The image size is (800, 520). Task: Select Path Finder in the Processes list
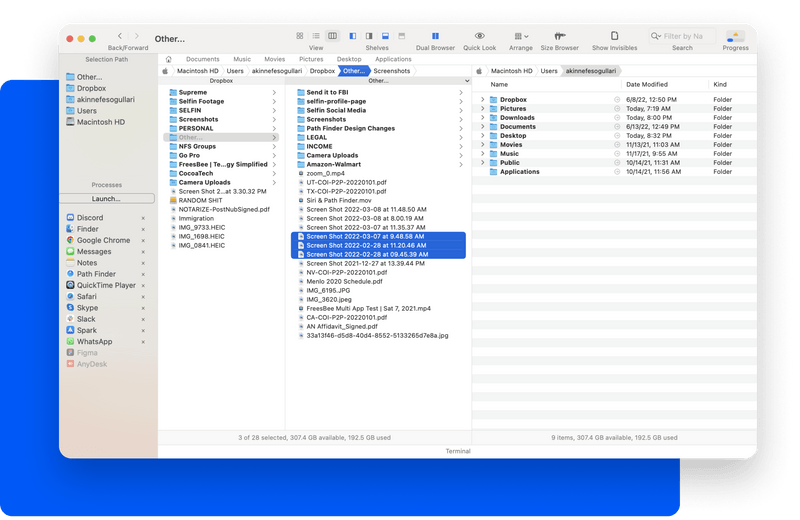click(96, 274)
